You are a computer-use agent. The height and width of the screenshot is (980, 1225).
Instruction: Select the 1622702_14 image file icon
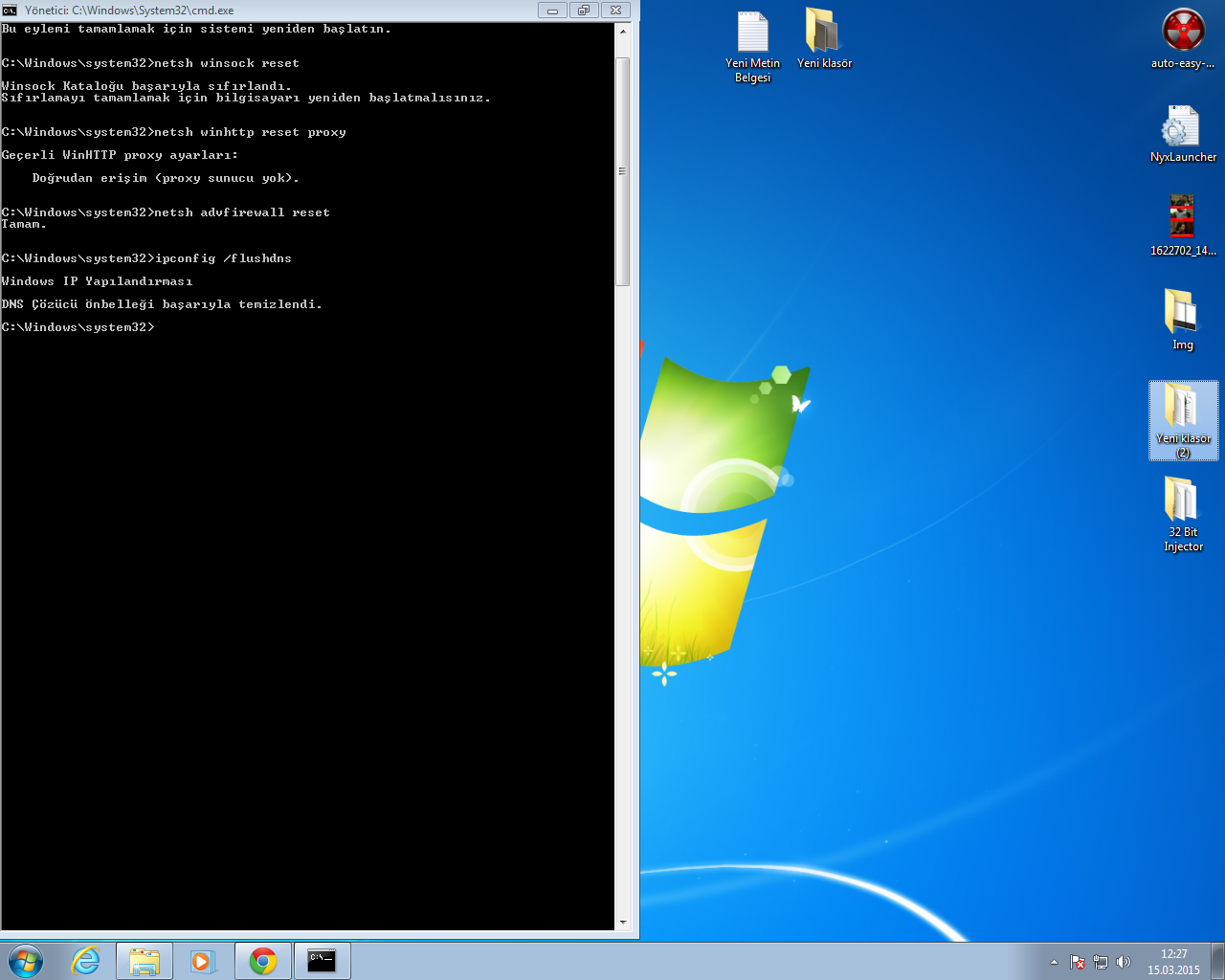click(x=1183, y=227)
